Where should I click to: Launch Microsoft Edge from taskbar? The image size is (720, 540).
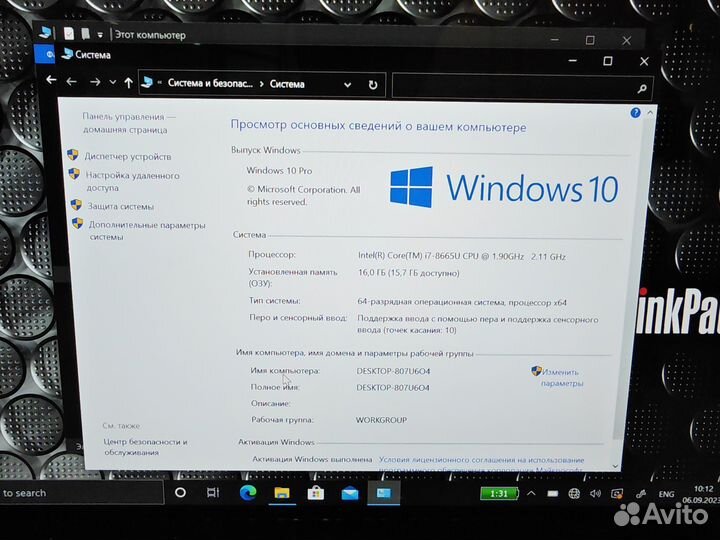tap(248, 493)
